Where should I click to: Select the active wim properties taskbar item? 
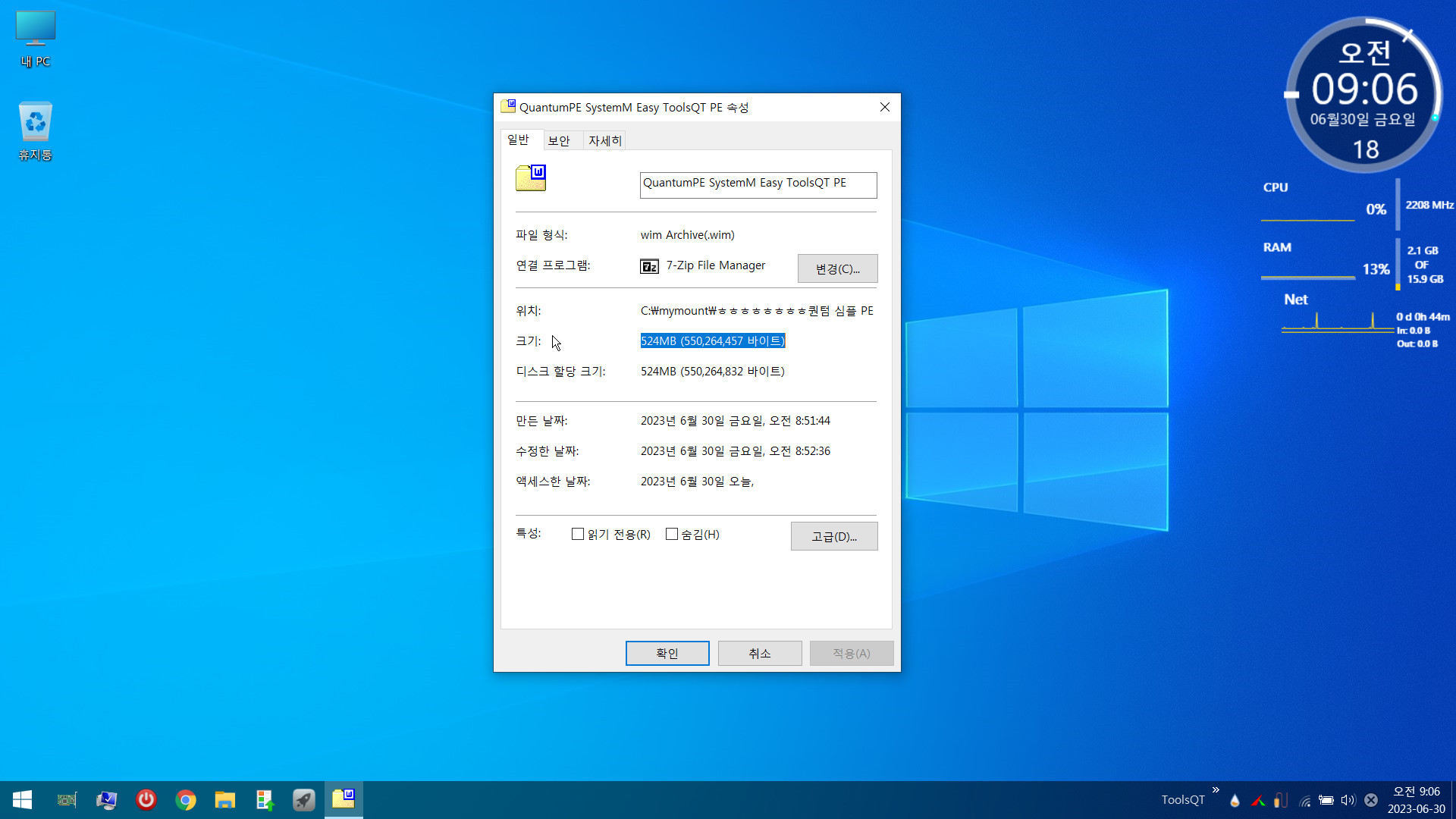pyautogui.click(x=344, y=799)
